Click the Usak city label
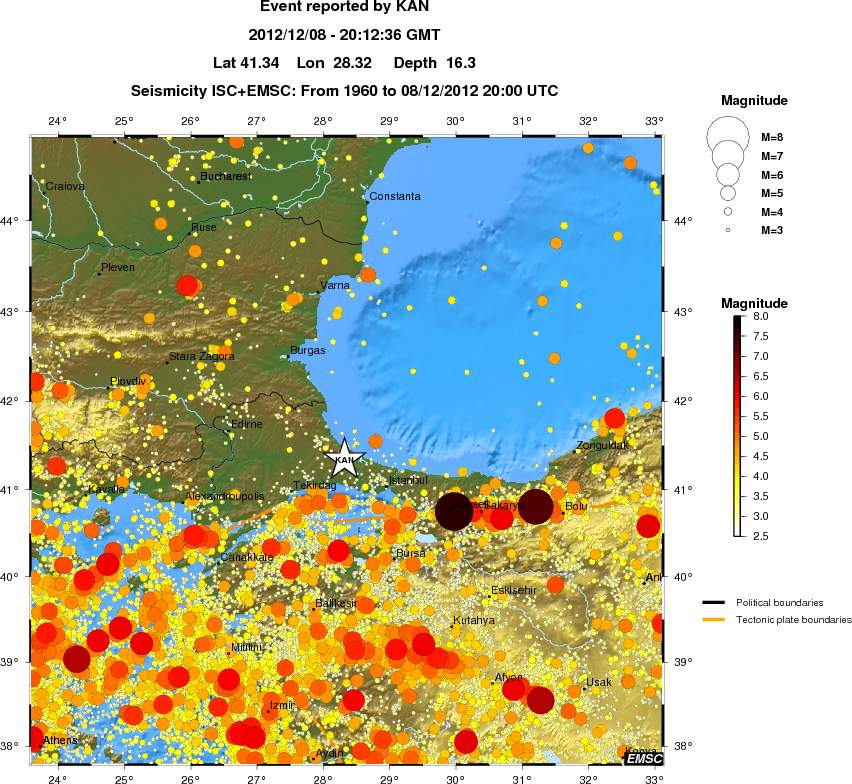The height and width of the screenshot is (784, 852). [x=599, y=682]
